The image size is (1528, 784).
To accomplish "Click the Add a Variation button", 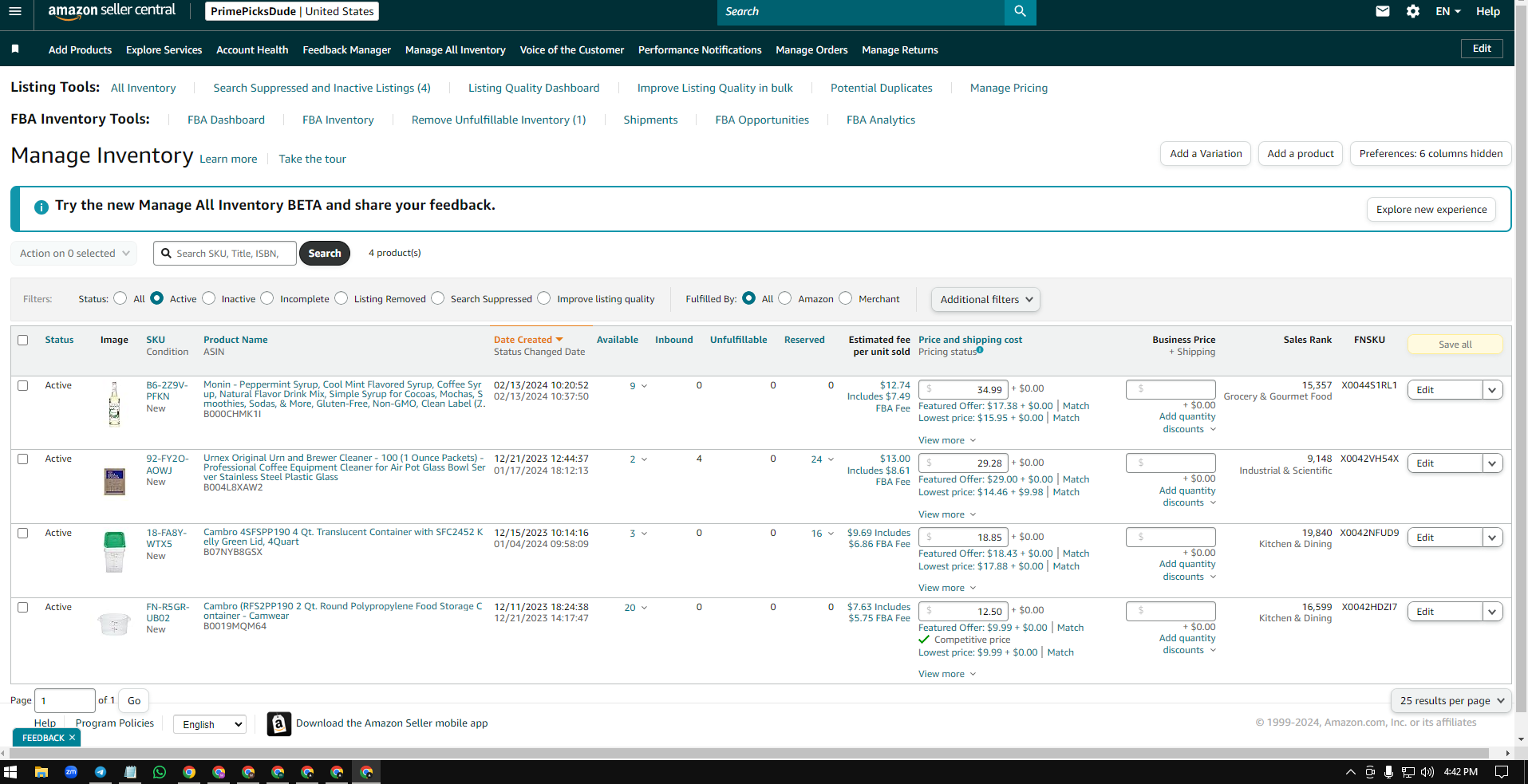I will tap(1206, 154).
